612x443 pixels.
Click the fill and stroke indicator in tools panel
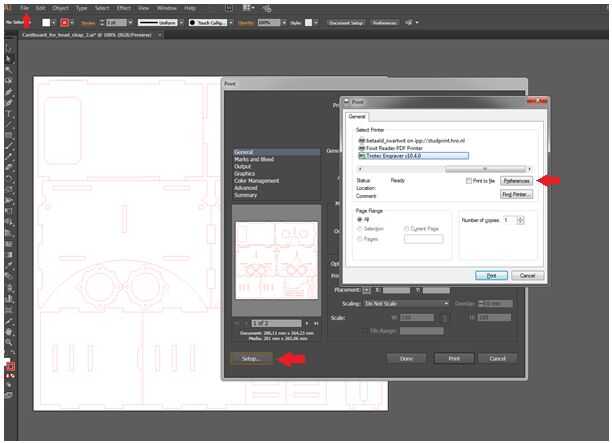(9, 364)
